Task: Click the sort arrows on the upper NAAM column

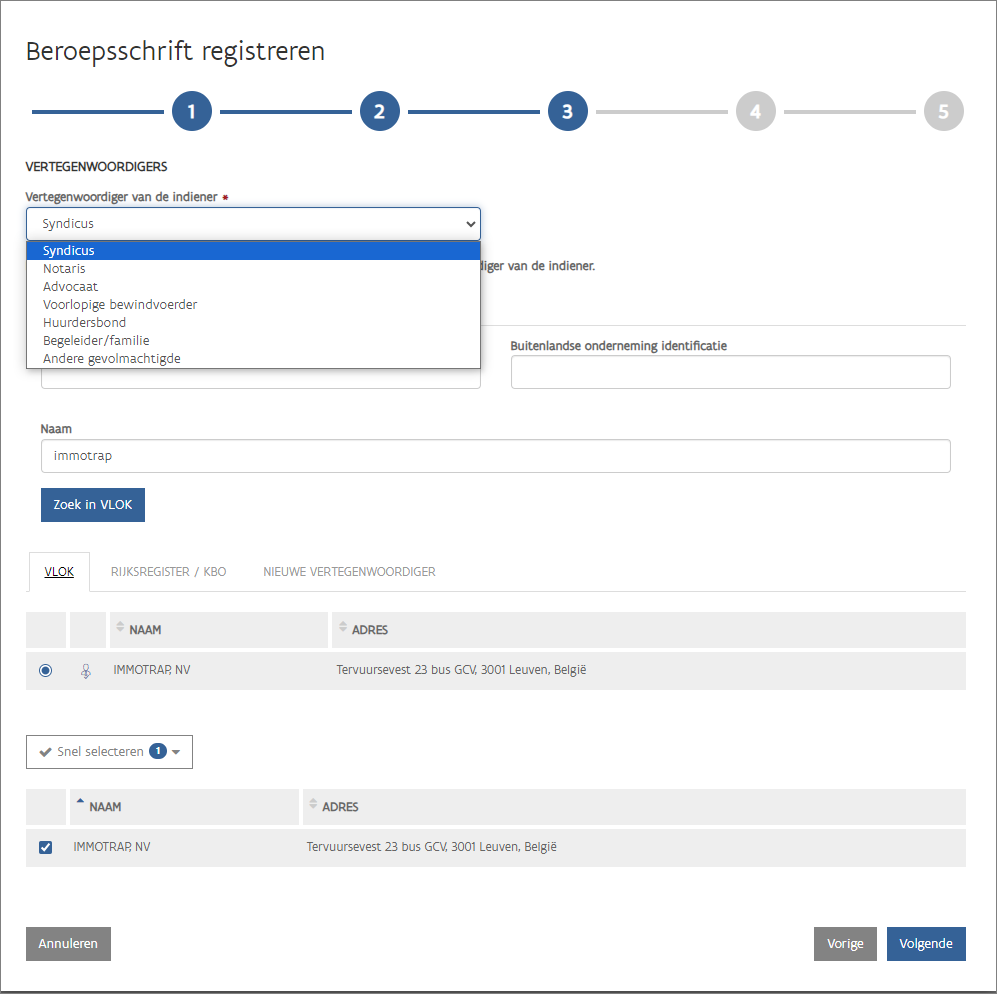Action: point(120,629)
